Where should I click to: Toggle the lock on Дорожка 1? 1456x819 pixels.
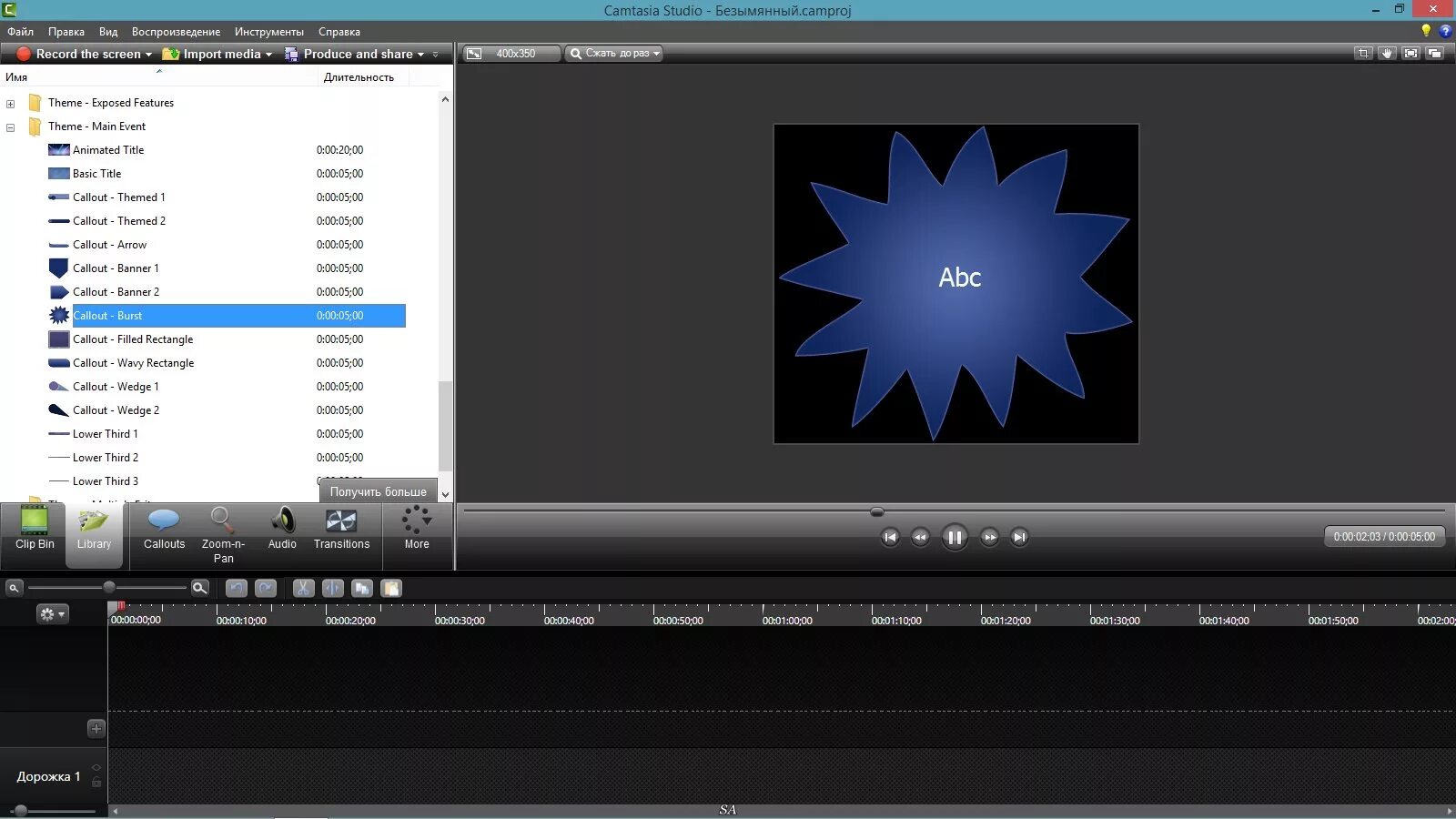(x=96, y=782)
